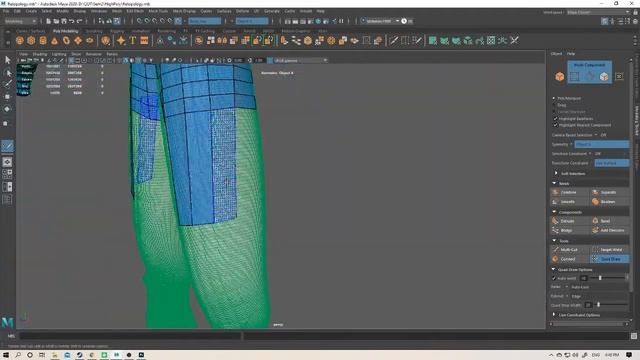
Task: Click the star-shaped sweep mesh shelf icon
Action: (x=121, y=40)
